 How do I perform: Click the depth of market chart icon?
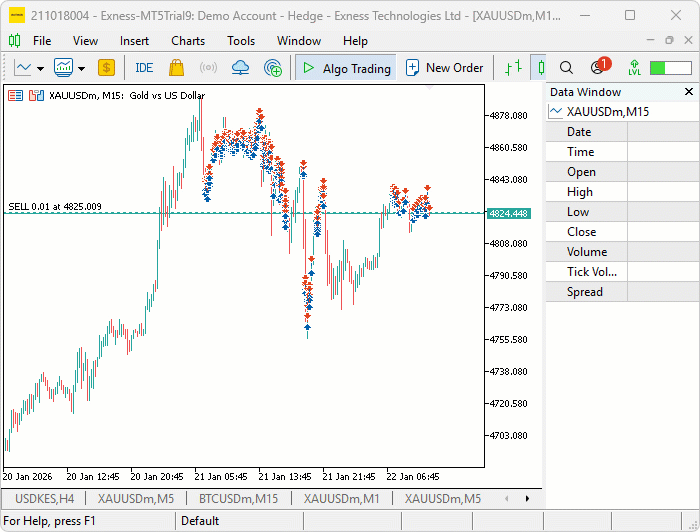tap(36, 96)
